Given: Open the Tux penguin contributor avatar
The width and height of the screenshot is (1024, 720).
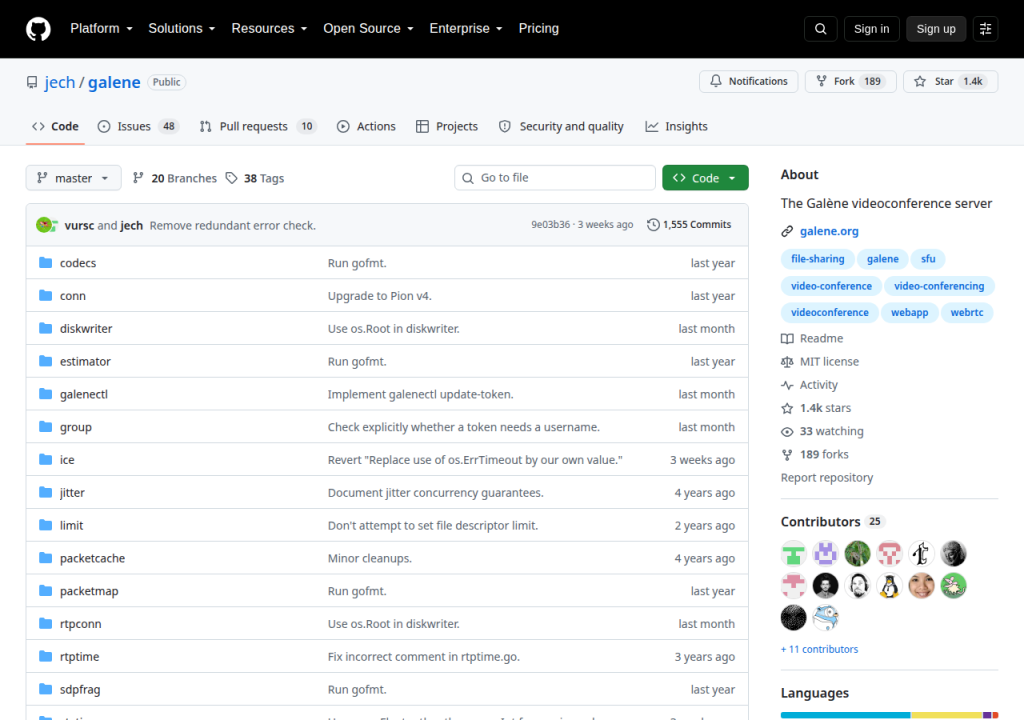Looking at the screenshot, I should point(889,586).
